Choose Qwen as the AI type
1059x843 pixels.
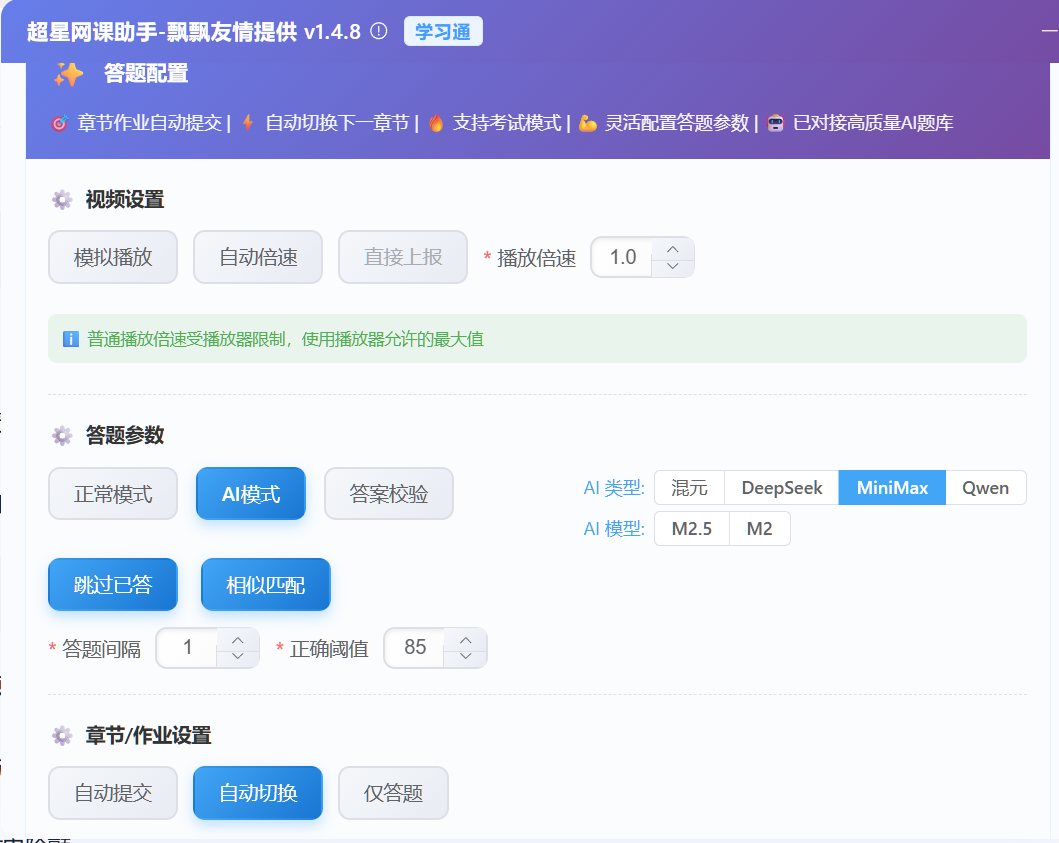[x=986, y=487]
